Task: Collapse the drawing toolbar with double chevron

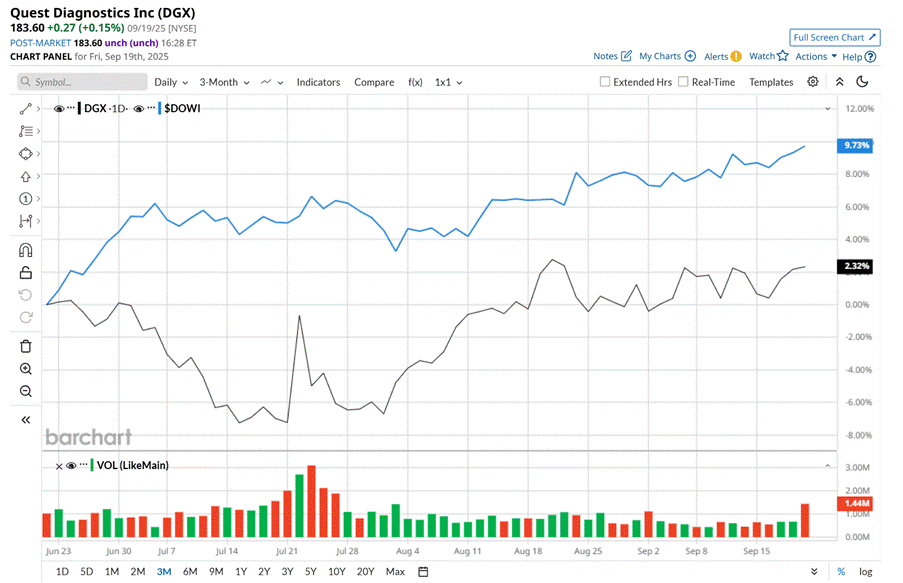Action: tap(25, 420)
